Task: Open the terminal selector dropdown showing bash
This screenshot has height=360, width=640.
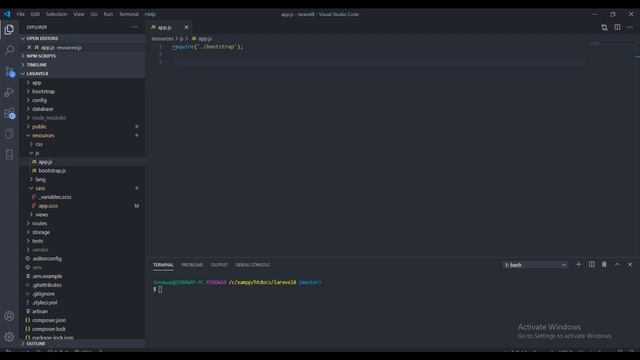Action: 535,265
